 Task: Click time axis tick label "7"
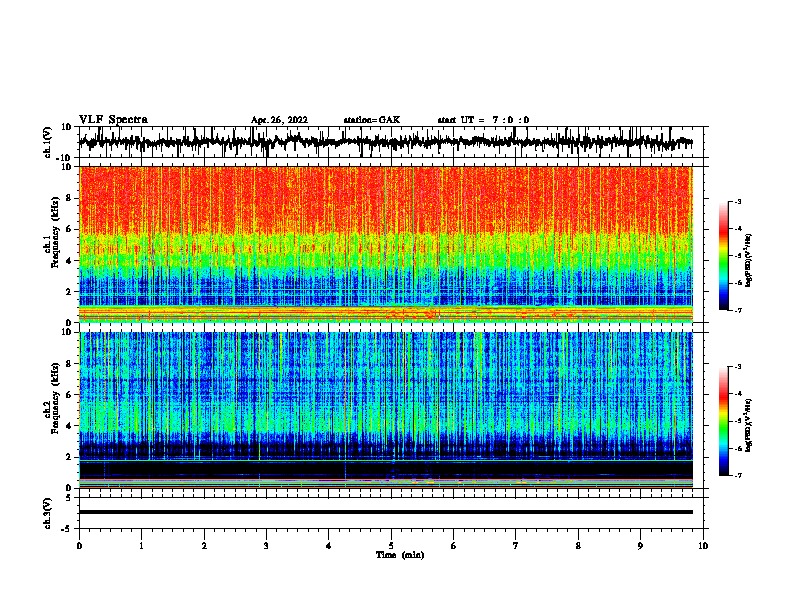click(516, 546)
